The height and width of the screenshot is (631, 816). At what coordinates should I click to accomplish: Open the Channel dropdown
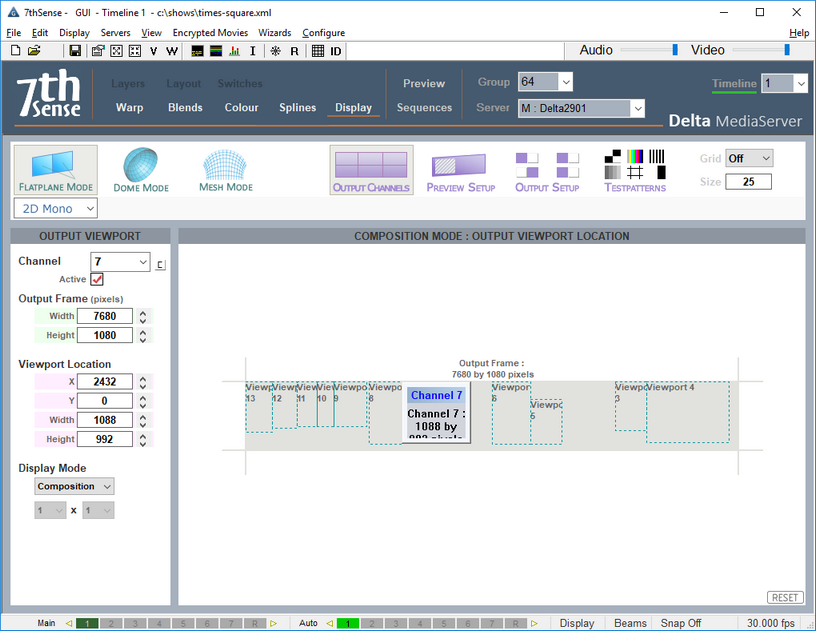point(120,262)
